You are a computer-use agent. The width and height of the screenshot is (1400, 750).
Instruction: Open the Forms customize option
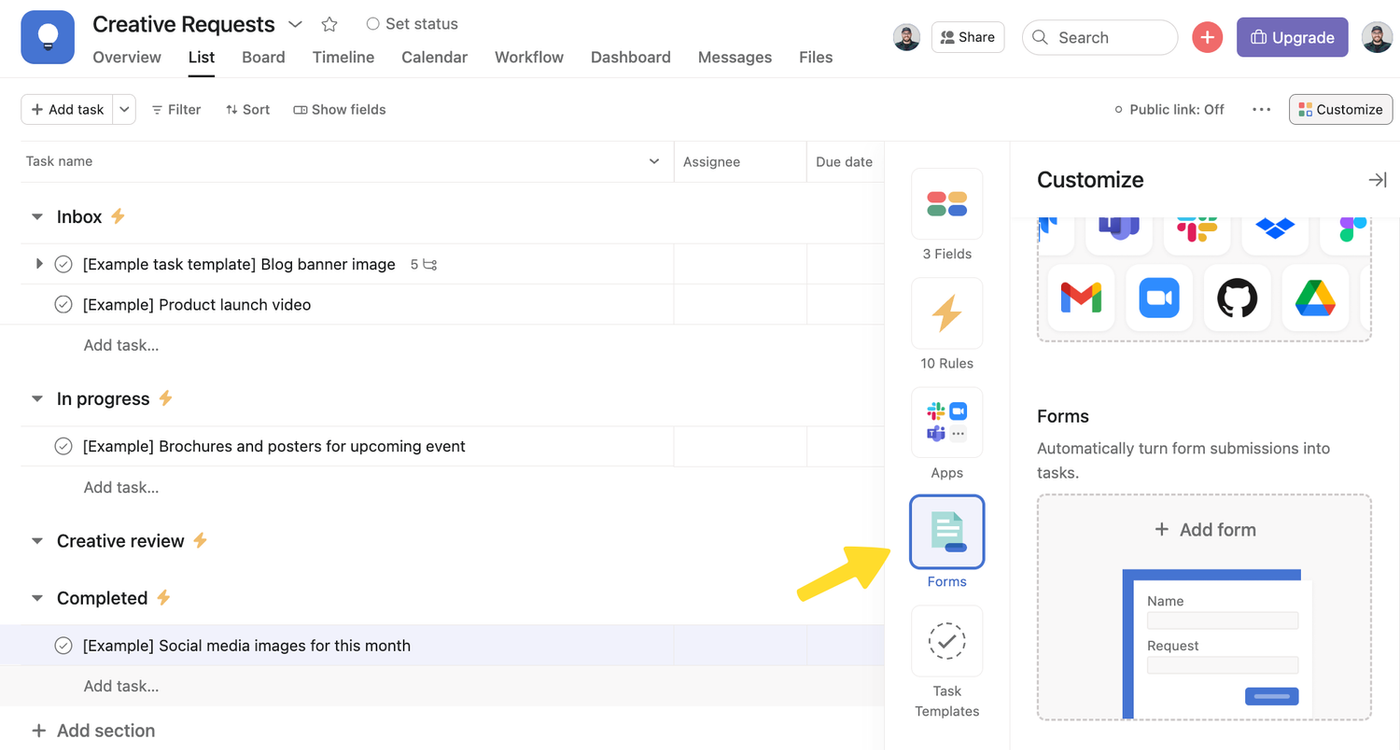tap(946, 532)
